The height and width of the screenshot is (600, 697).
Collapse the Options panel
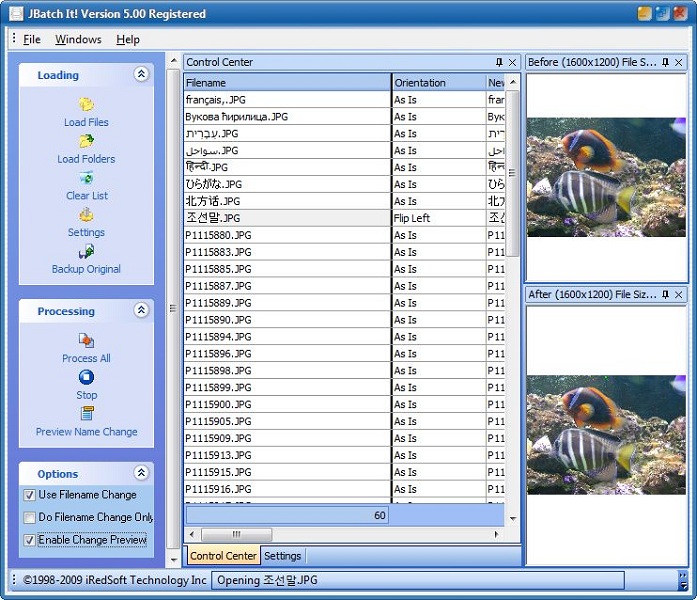click(x=141, y=472)
